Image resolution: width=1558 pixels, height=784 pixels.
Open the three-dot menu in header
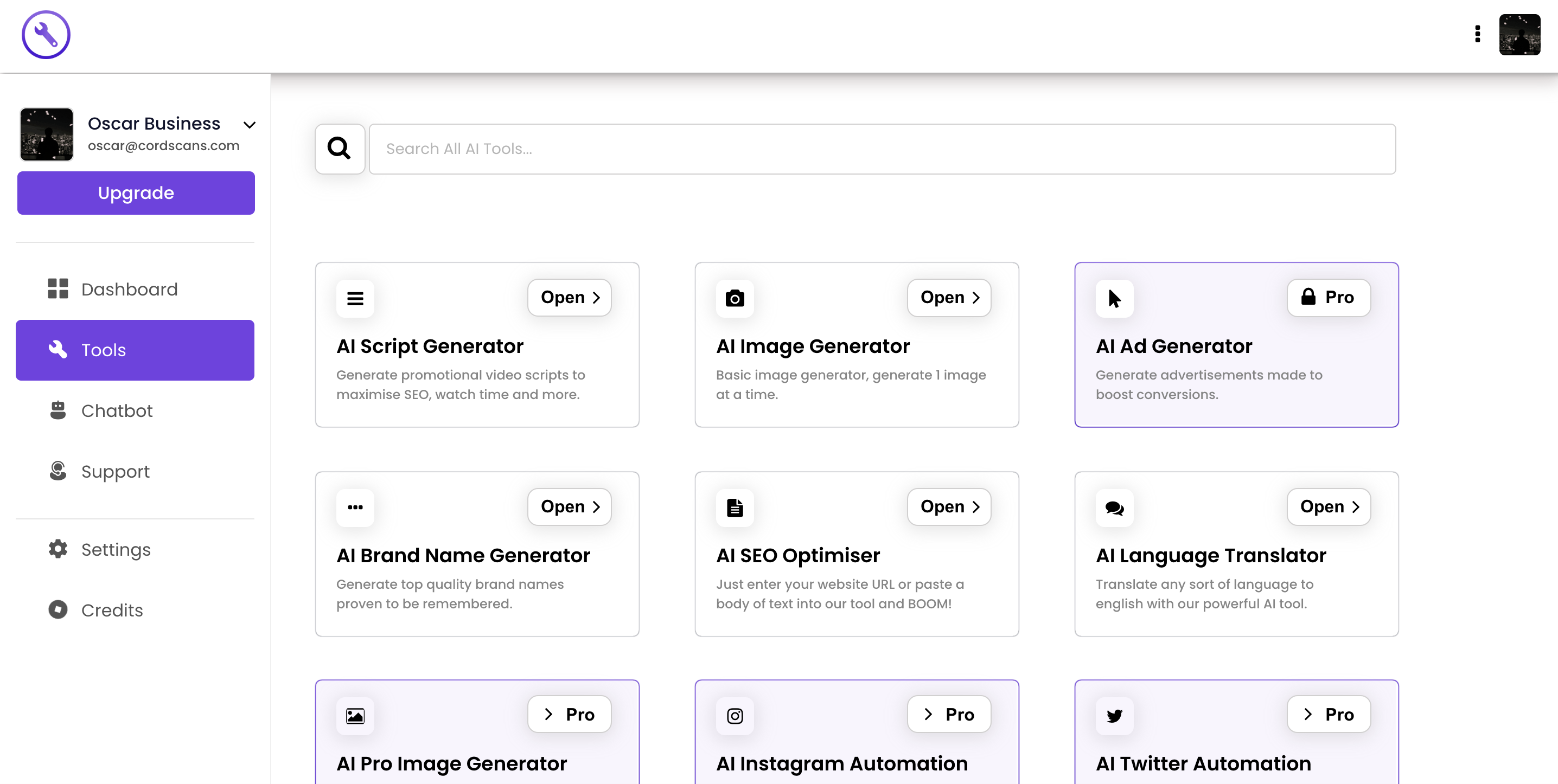[x=1477, y=34]
